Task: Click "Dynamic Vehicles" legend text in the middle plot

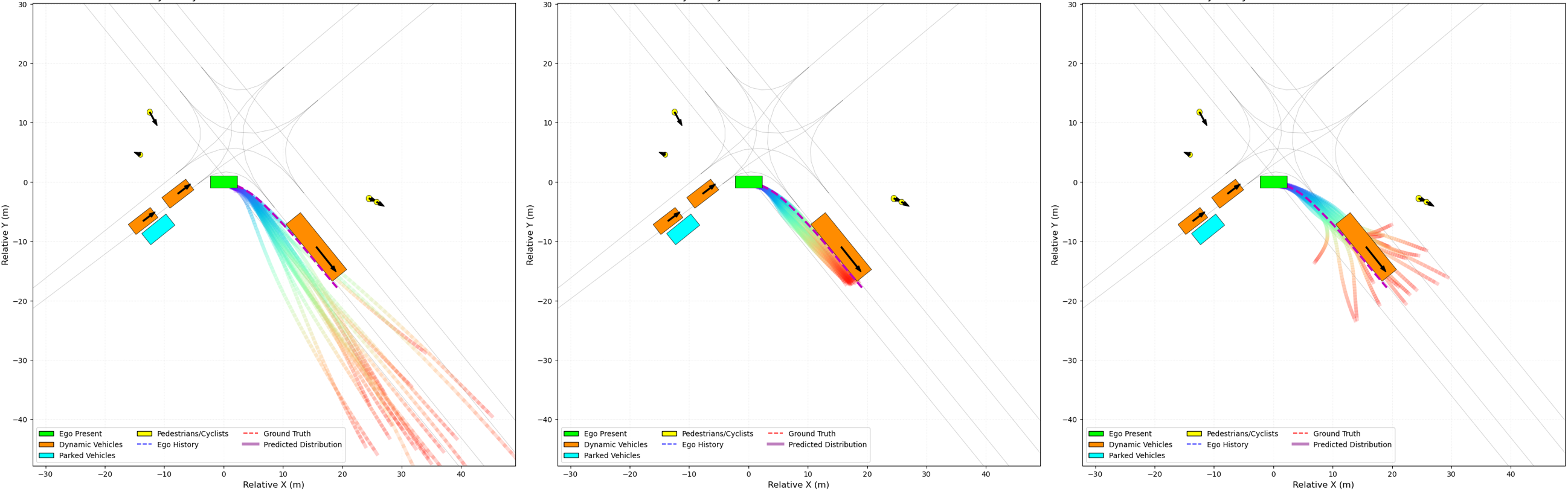Action: 615,444
